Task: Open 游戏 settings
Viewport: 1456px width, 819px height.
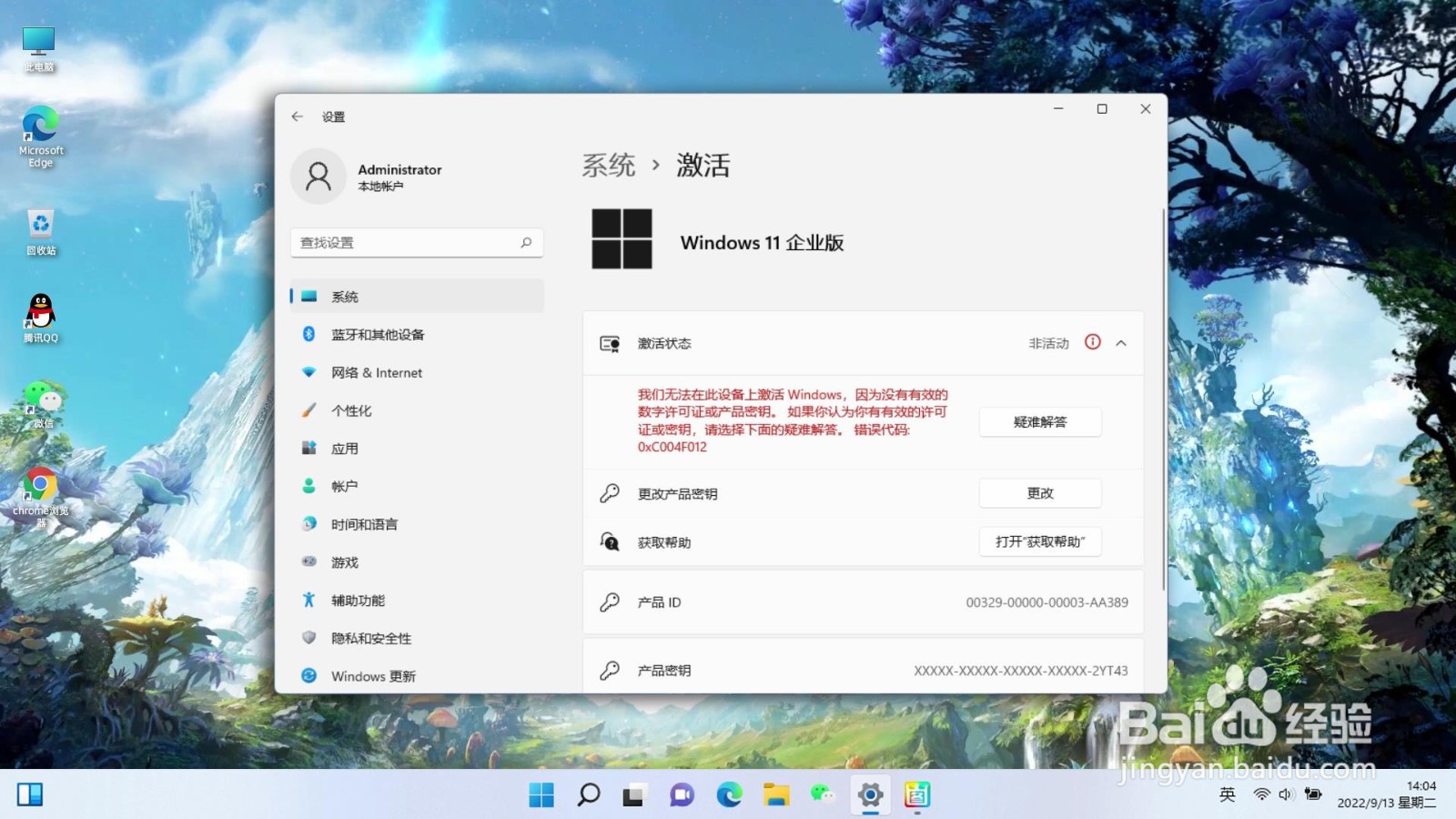Action: tap(417, 562)
